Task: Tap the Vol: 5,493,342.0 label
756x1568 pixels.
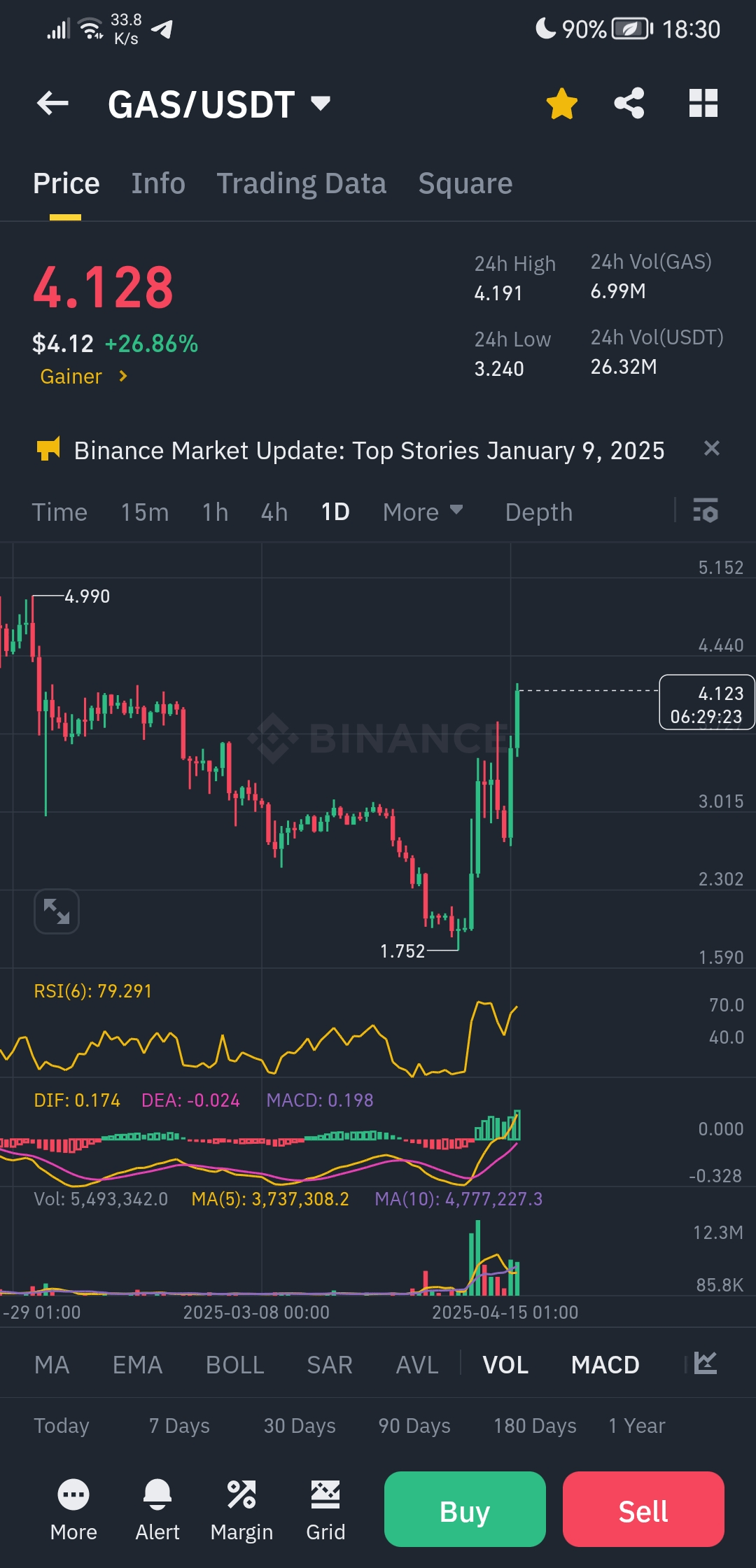Action: click(101, 1199)
